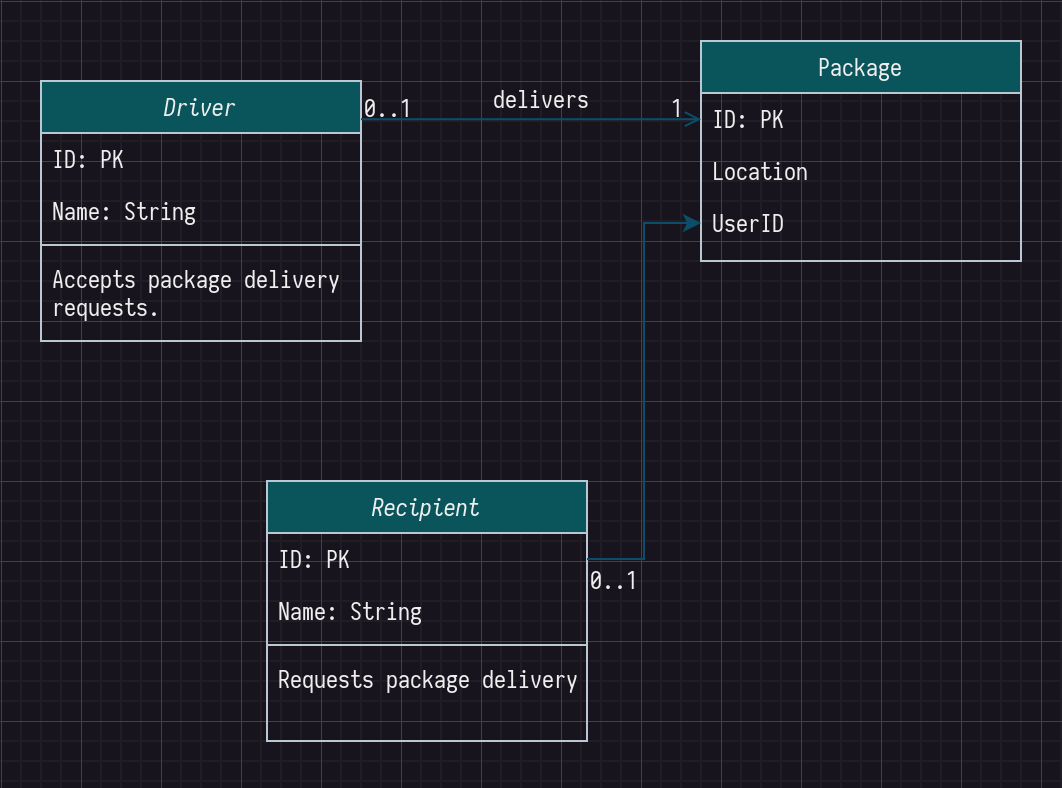Select Package's 'ID: PK' attribute row
Screen dimensions: 1062x788
coord(861,120)
